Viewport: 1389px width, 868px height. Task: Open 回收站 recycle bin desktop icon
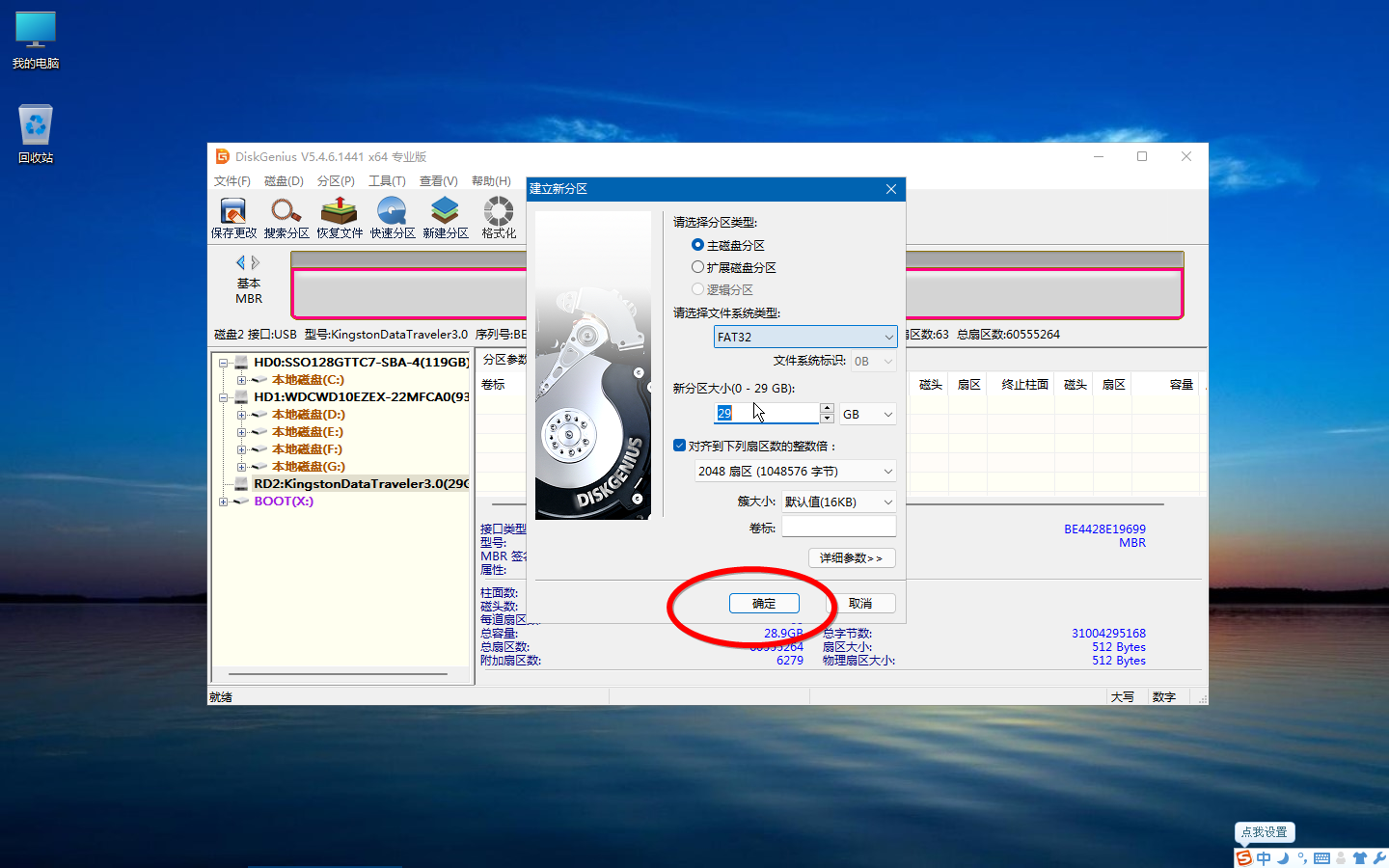36,134
